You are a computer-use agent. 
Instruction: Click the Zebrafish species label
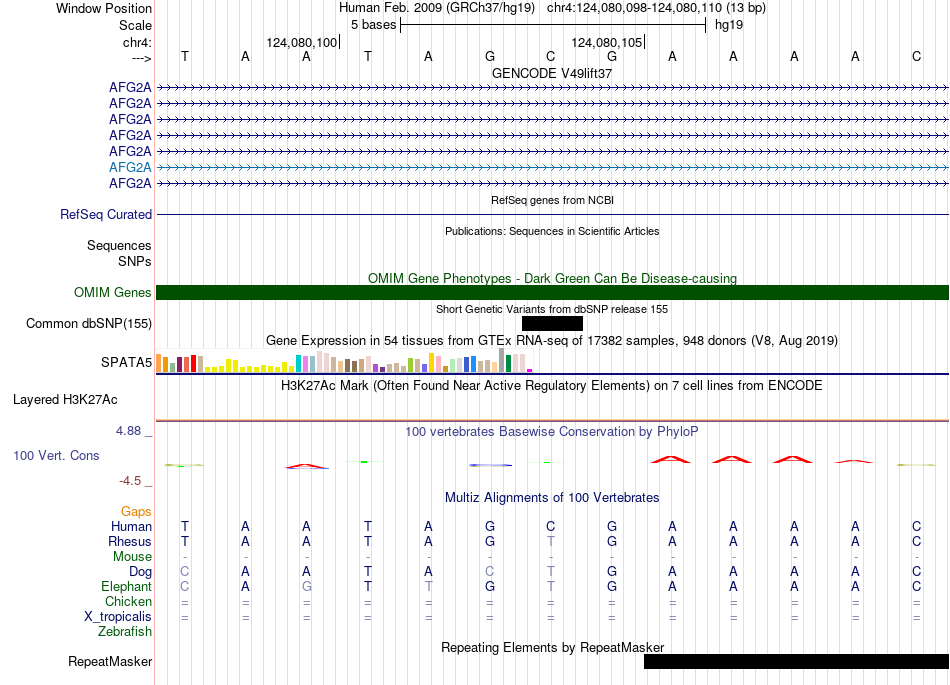125,632
